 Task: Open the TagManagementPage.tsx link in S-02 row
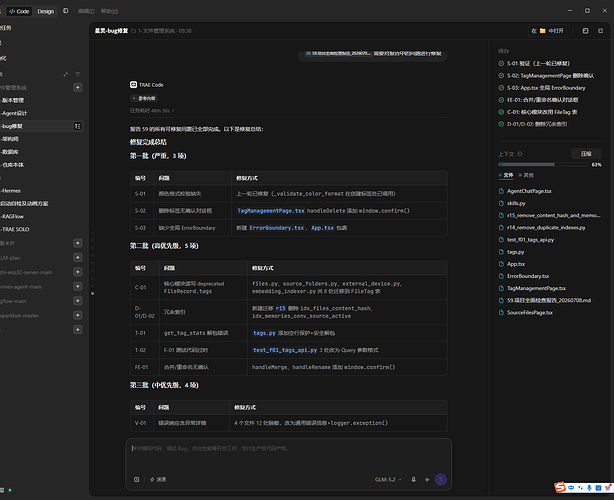[271, 211]
